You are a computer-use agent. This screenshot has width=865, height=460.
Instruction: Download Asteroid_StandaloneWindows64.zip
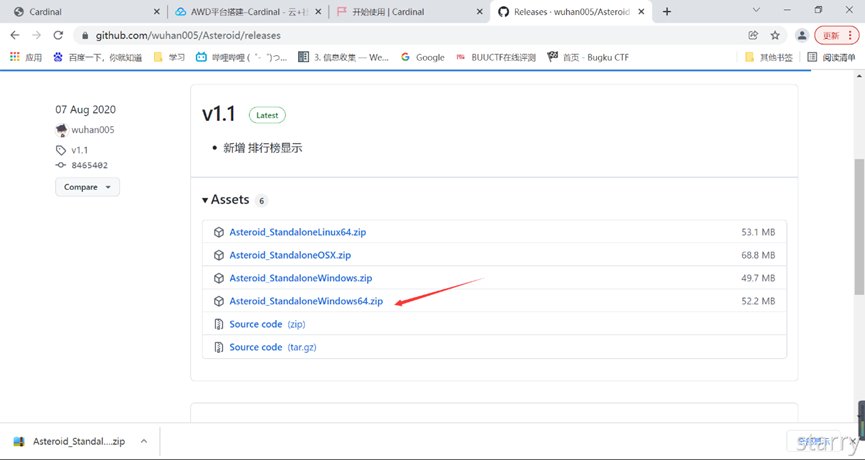[x=306, y=301]
